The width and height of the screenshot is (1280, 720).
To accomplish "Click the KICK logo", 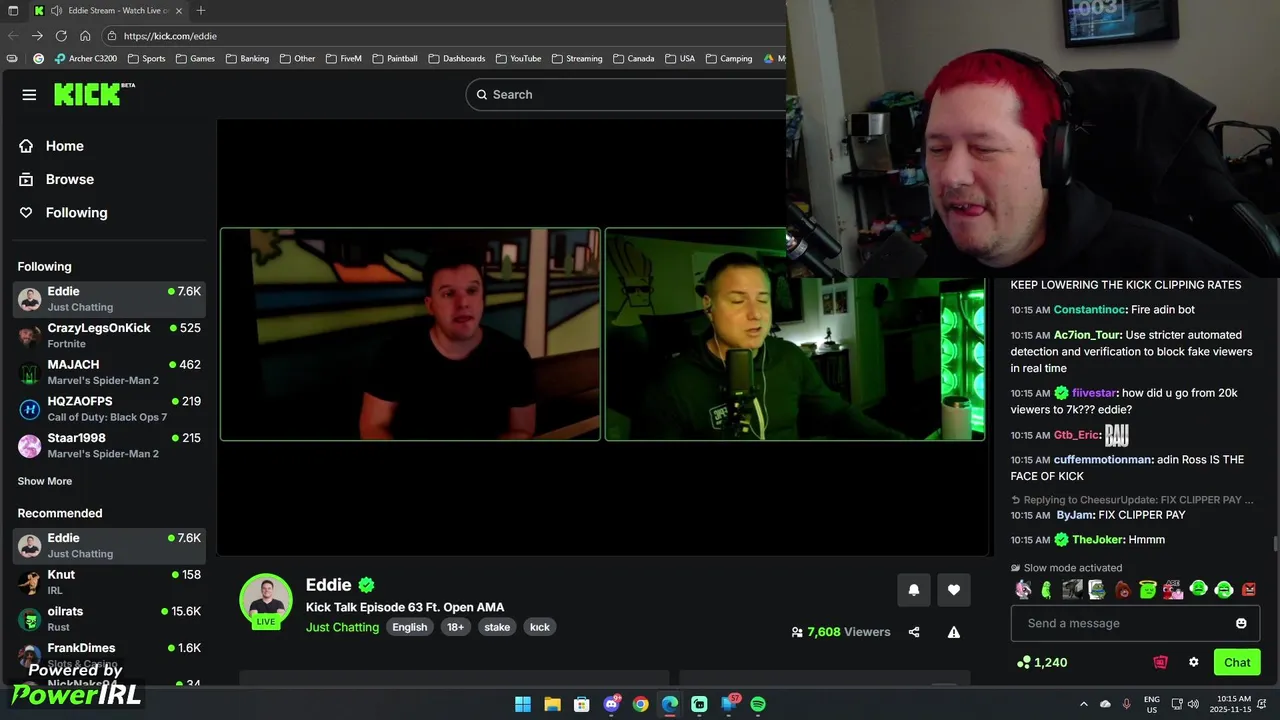I will coord(94,94).
